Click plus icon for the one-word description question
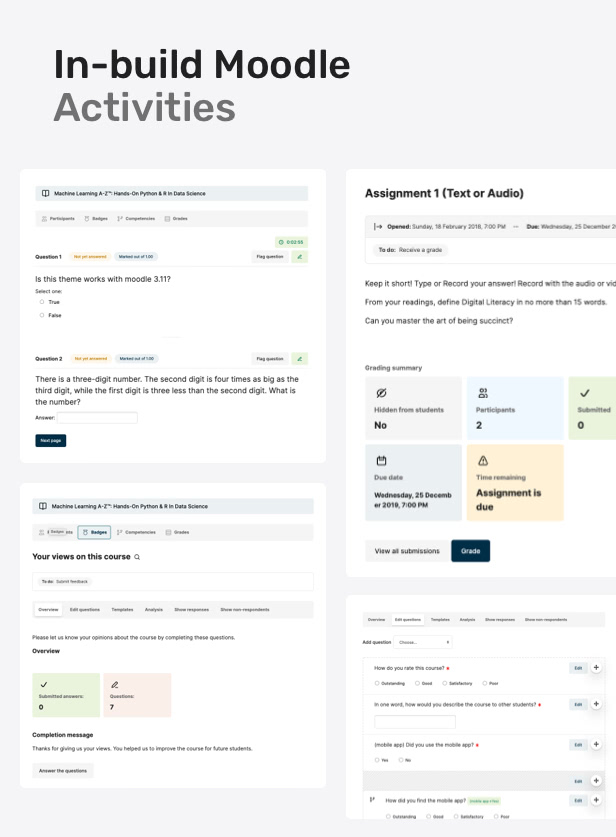Image resolution: width=616 pixels, height=837 pixels. tap(596, 704)
